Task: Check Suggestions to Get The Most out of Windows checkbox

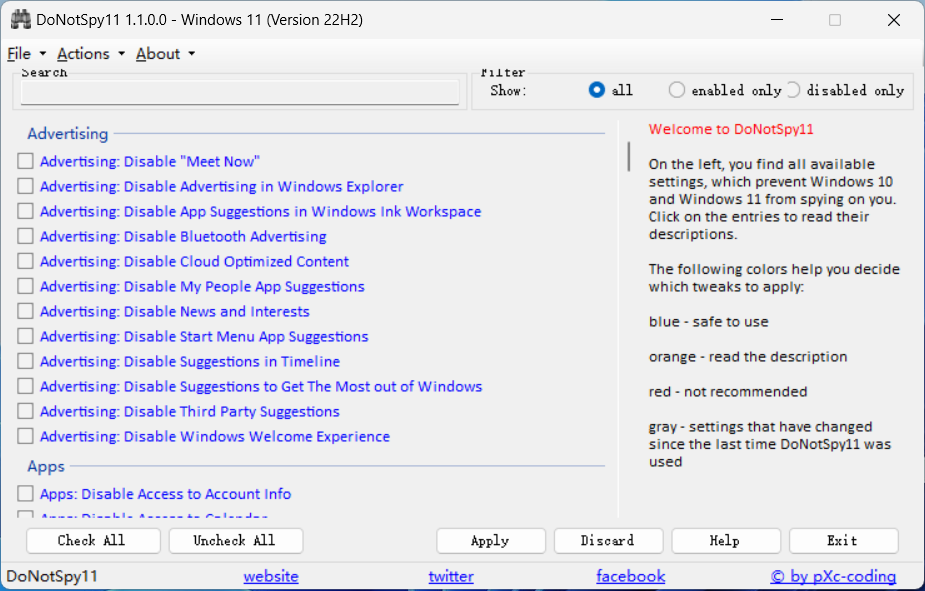Action: [x=25, y=386]
